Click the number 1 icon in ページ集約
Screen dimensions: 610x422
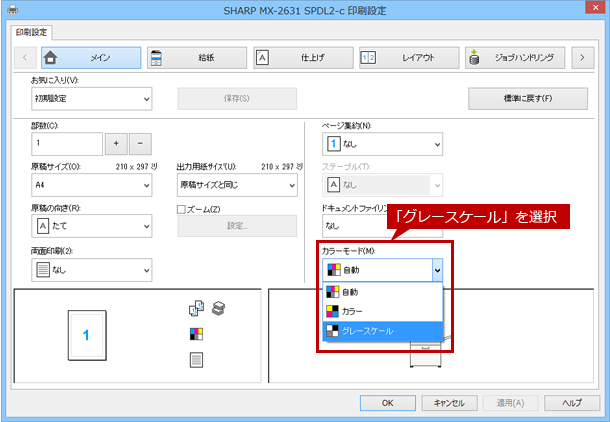click(x=333, y=144)
